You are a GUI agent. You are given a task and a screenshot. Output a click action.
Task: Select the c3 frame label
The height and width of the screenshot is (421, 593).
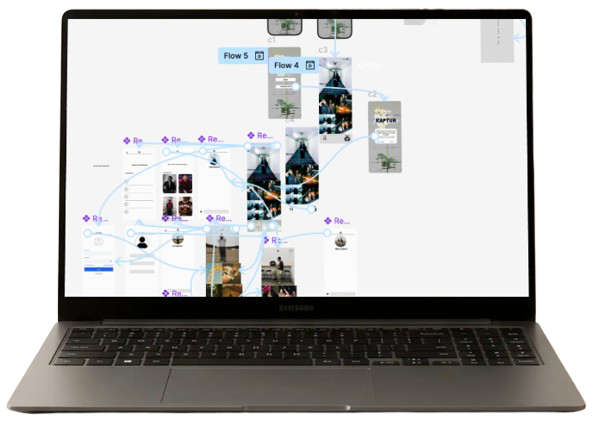point(323,50)
